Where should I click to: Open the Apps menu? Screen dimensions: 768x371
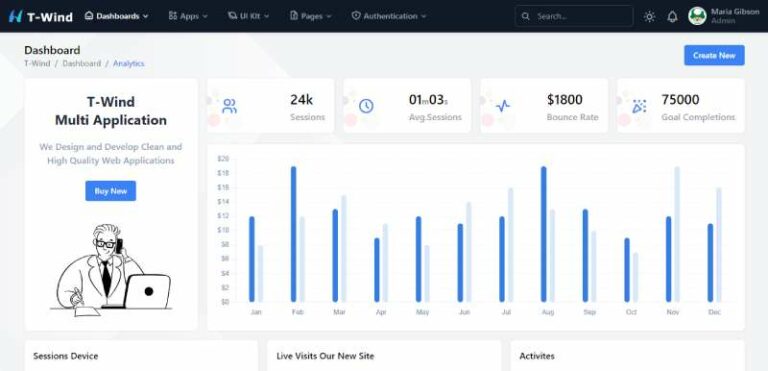(188, 16)
